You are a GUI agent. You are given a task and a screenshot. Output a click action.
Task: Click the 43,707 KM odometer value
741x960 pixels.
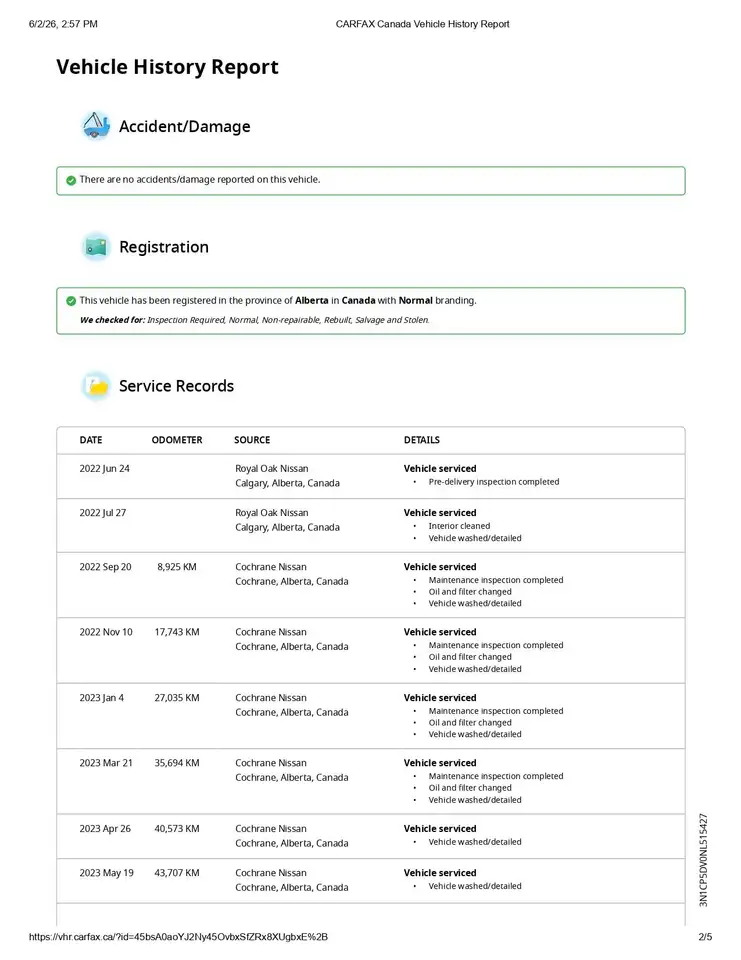click(x=177, y=872)
